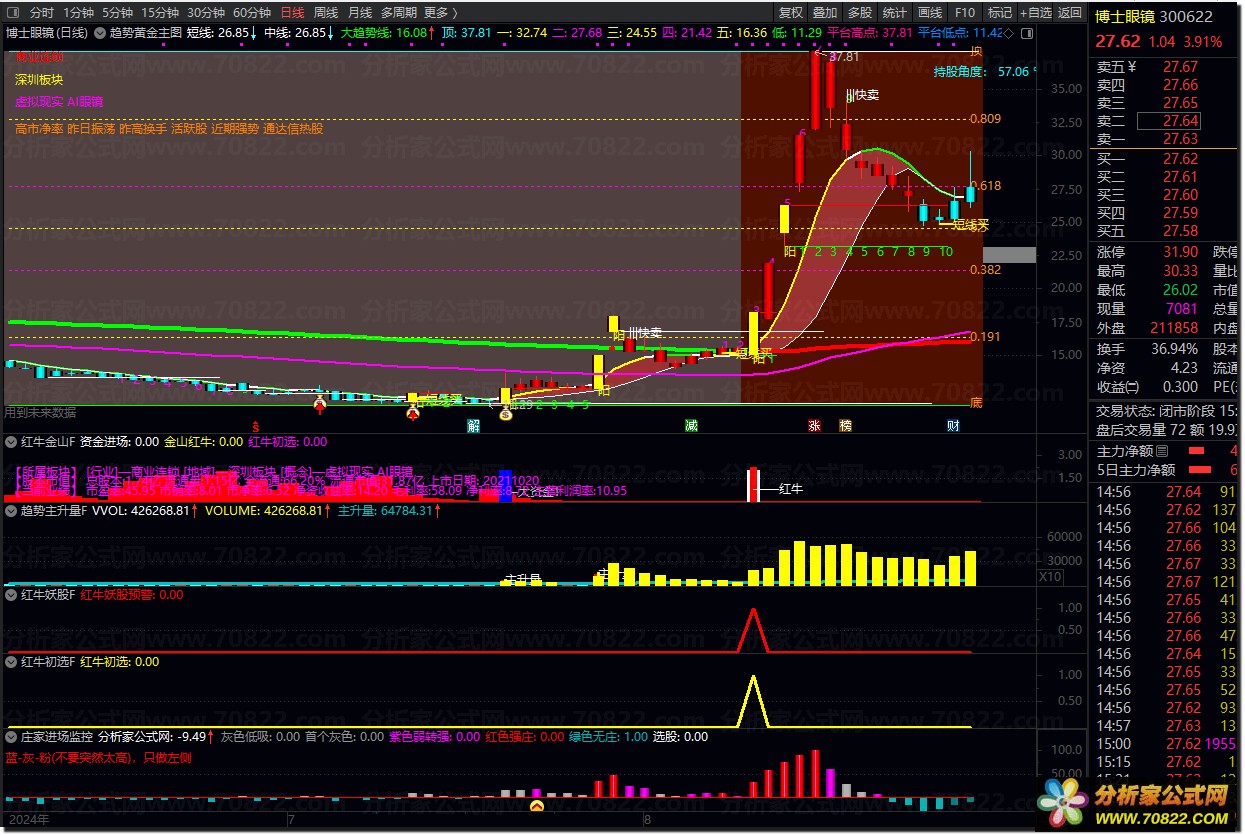Click the orange circle marker on bottom timeline

pos(537,804)
